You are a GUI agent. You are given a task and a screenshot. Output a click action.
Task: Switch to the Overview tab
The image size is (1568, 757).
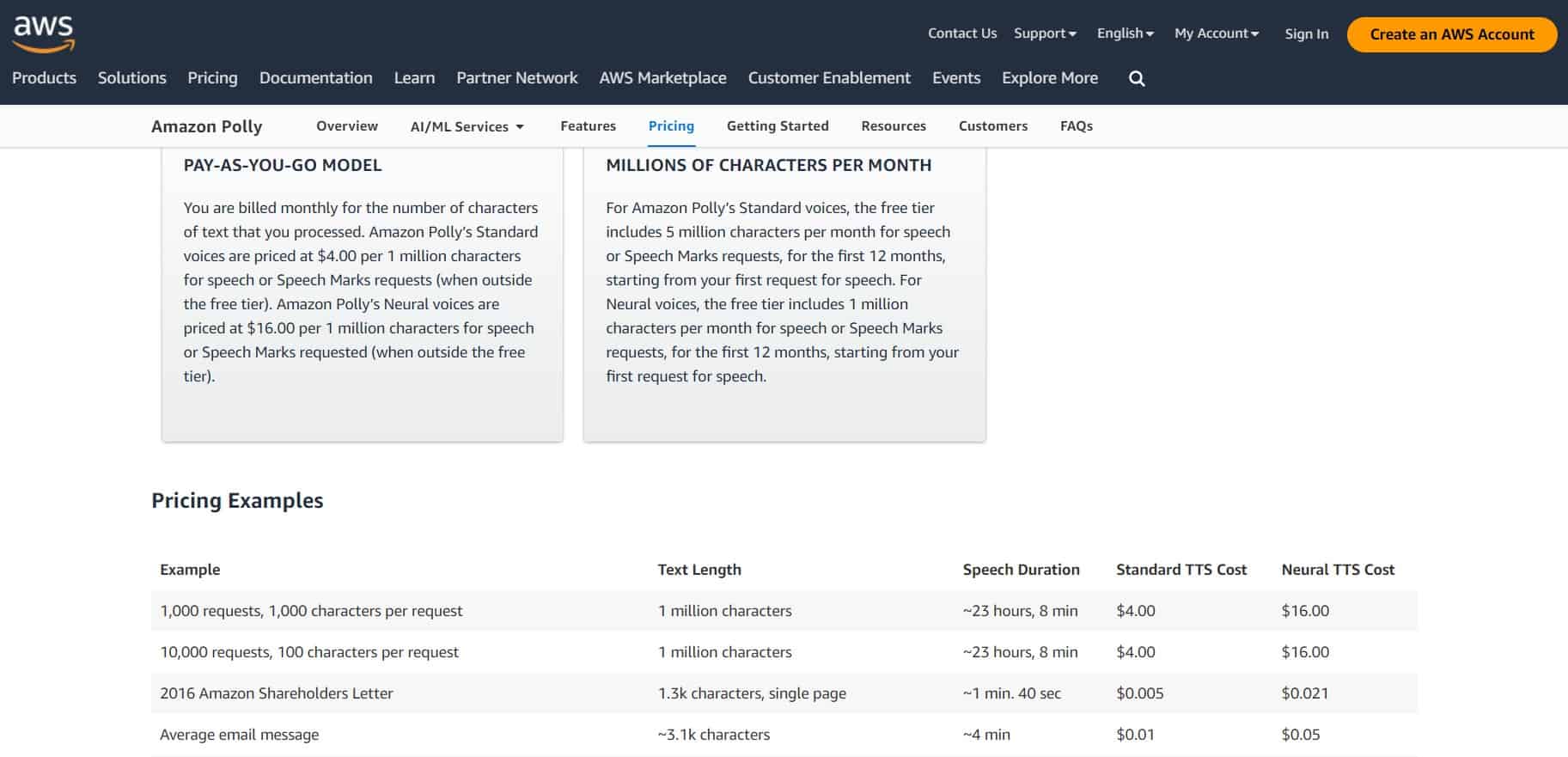[x=347, y=125]
